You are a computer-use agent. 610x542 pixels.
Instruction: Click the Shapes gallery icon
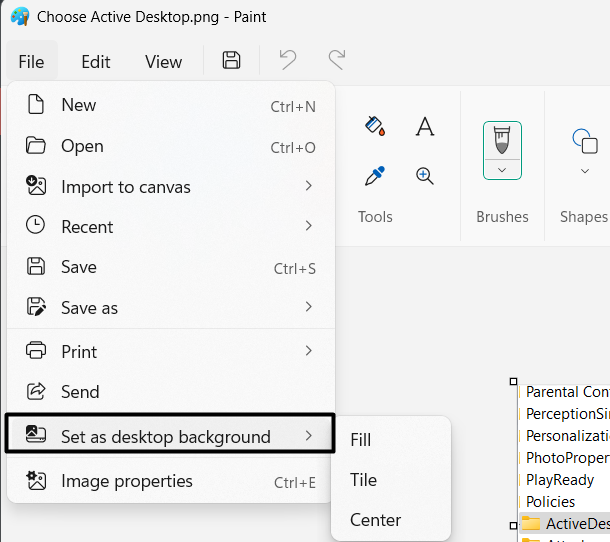pyautogui.click(x=584, y=140)
